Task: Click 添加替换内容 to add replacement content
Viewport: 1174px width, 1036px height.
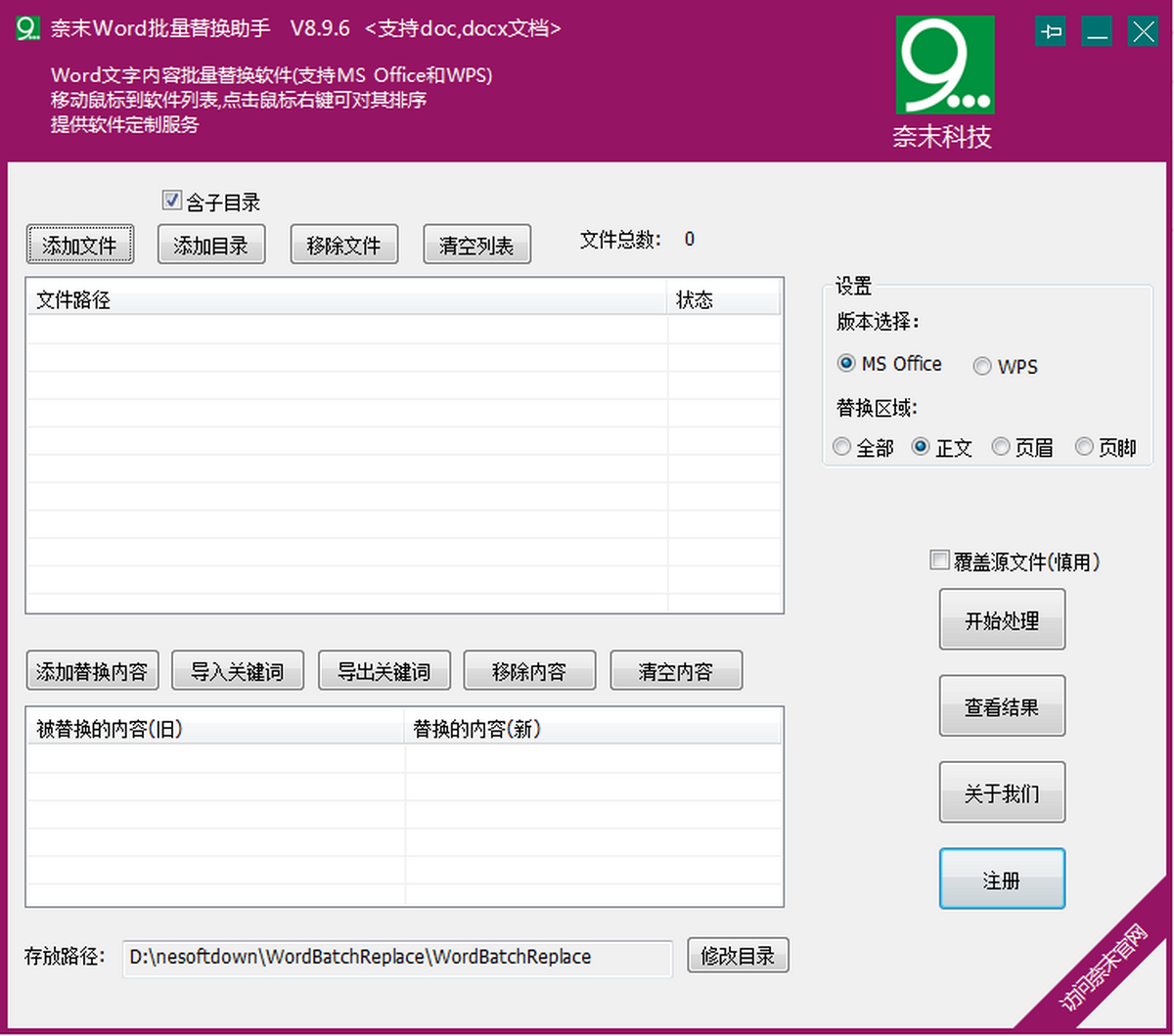Action: [92, 670]
